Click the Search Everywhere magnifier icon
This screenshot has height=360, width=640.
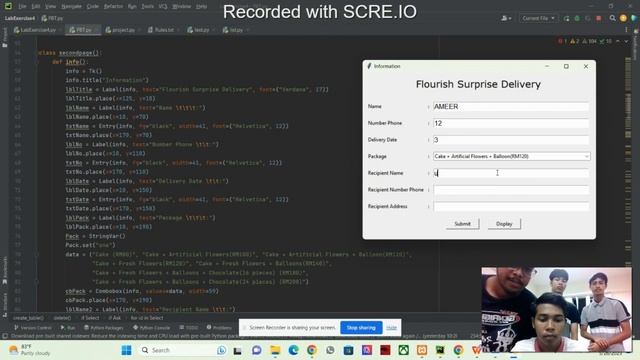coord(613,18)
